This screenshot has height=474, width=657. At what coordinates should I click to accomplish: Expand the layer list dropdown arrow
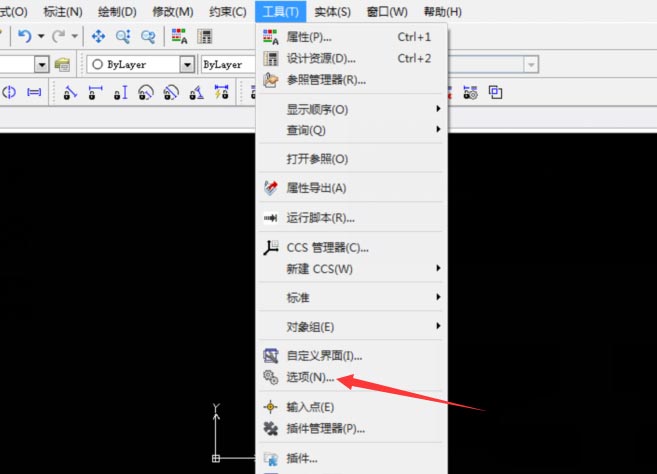(41, 65)
